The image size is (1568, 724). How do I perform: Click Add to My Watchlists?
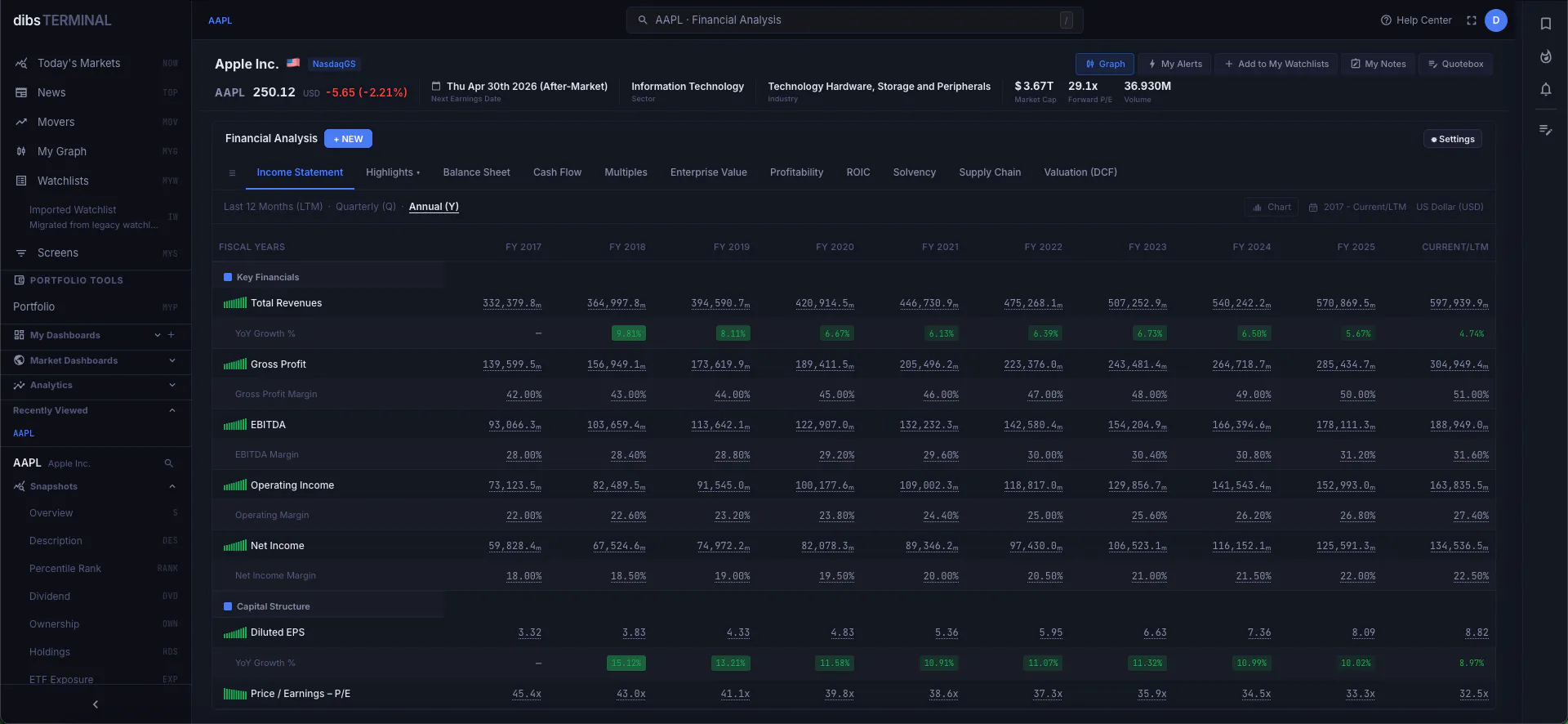pyautogui.click(x=1276, y=64)
